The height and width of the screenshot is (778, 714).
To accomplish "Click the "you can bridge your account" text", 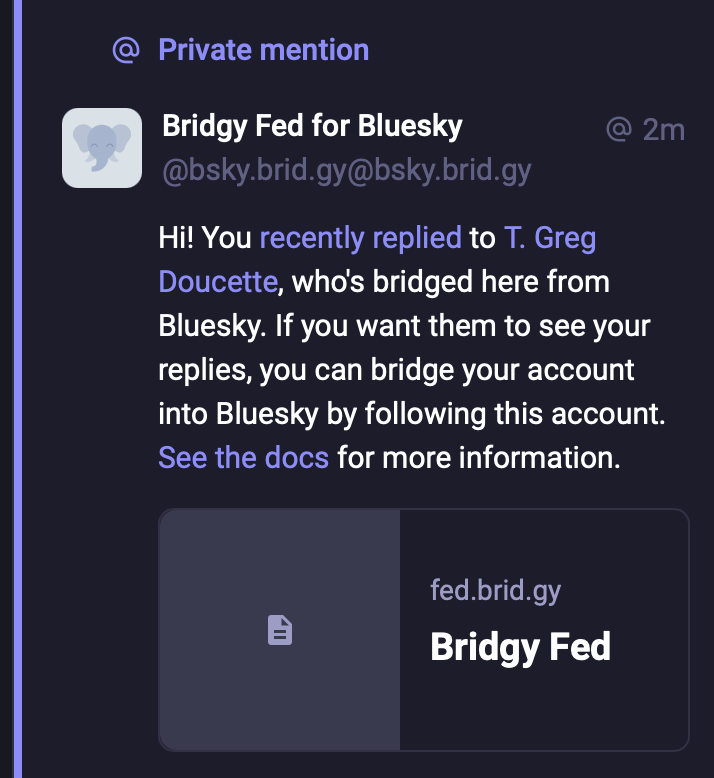I will tap(448, 369).
